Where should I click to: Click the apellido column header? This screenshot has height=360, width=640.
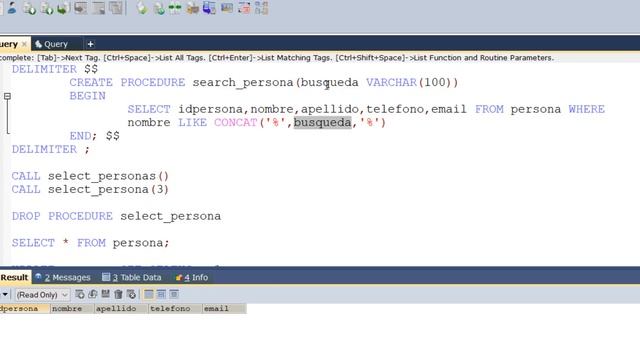coord(121,309)
